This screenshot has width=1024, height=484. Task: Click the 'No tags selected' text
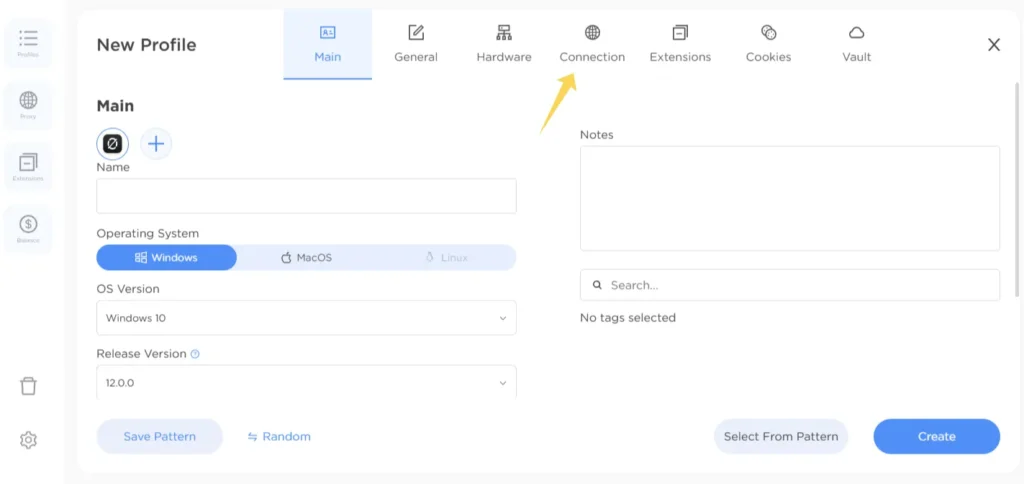pyautogui.click(x=628, y=318)
